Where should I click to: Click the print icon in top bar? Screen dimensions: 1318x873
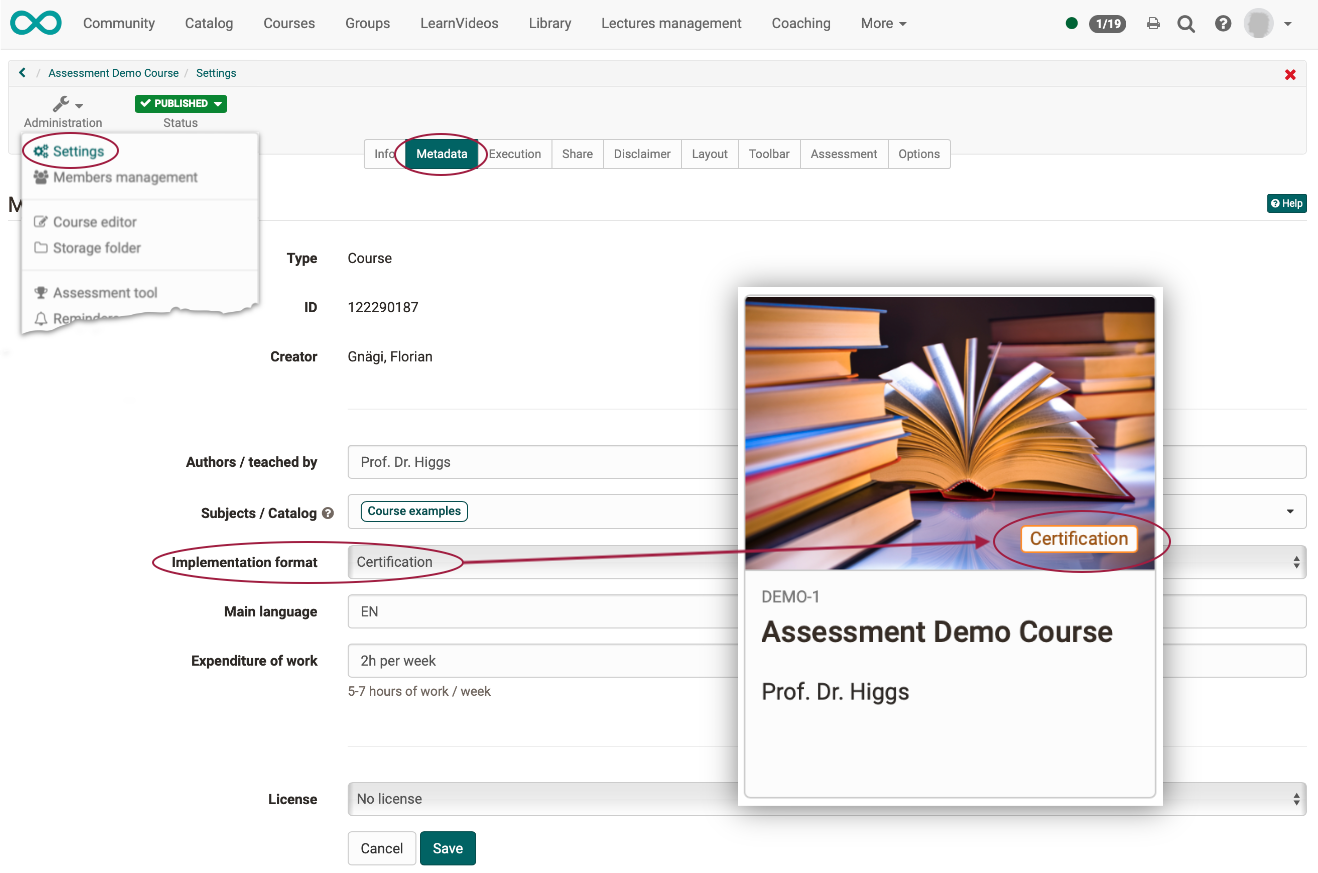pyautogui.click(x=1153, y=24)
